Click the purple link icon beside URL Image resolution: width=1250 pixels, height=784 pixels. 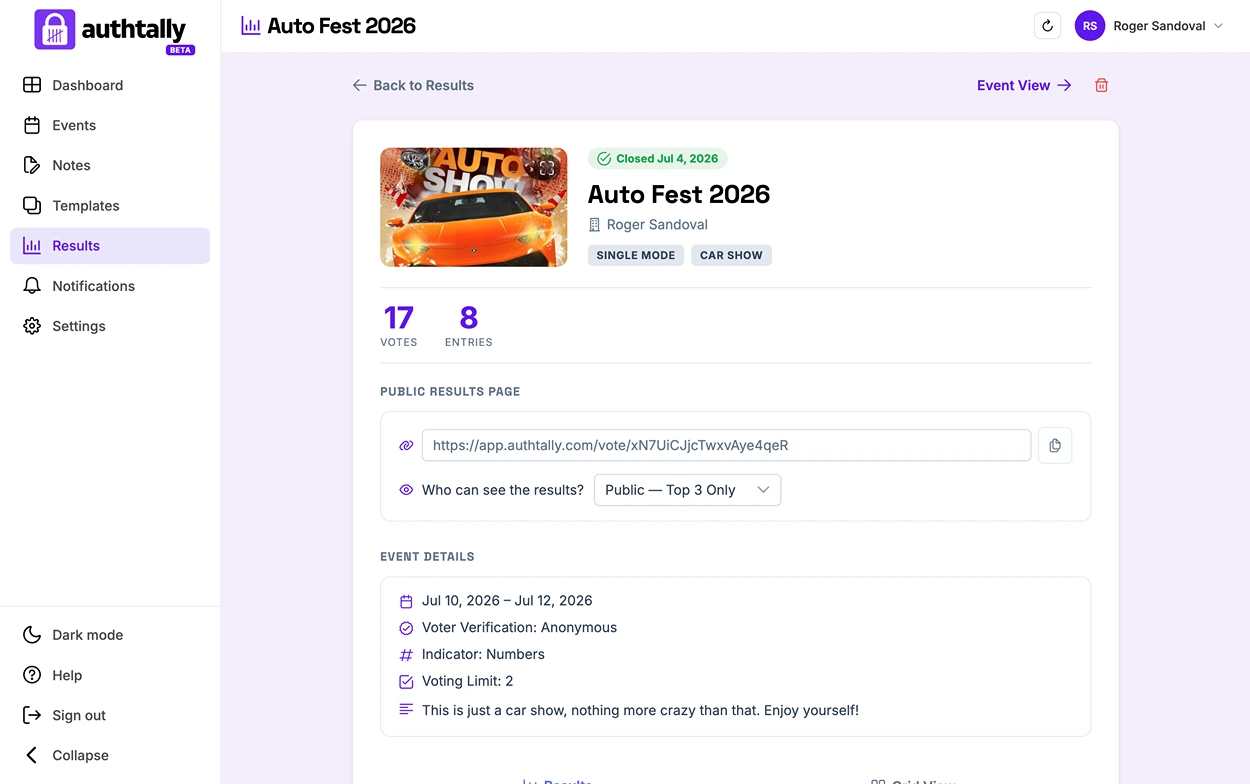click(x=406, y=445)
